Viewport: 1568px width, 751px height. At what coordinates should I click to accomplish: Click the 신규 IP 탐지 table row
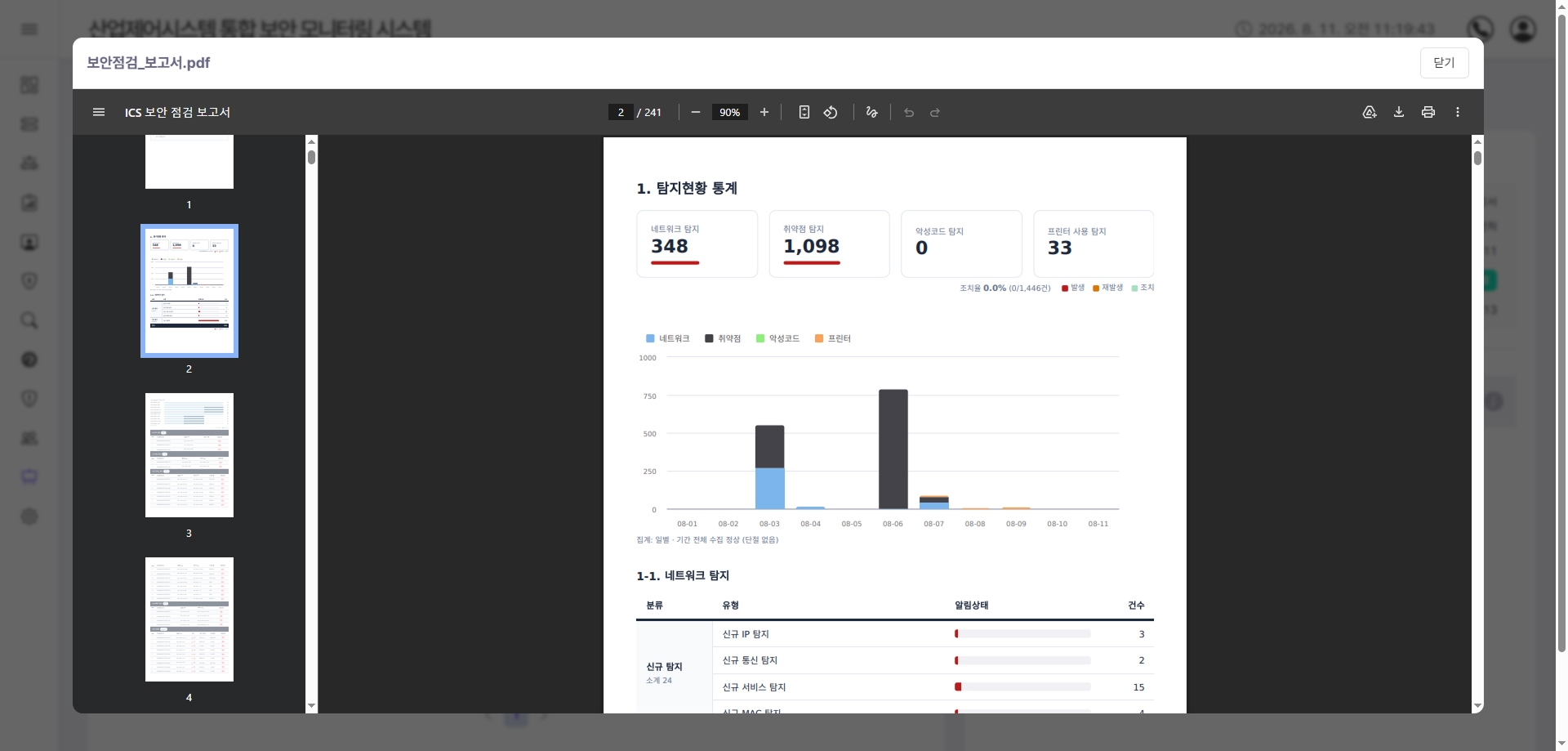coord(933,634)
